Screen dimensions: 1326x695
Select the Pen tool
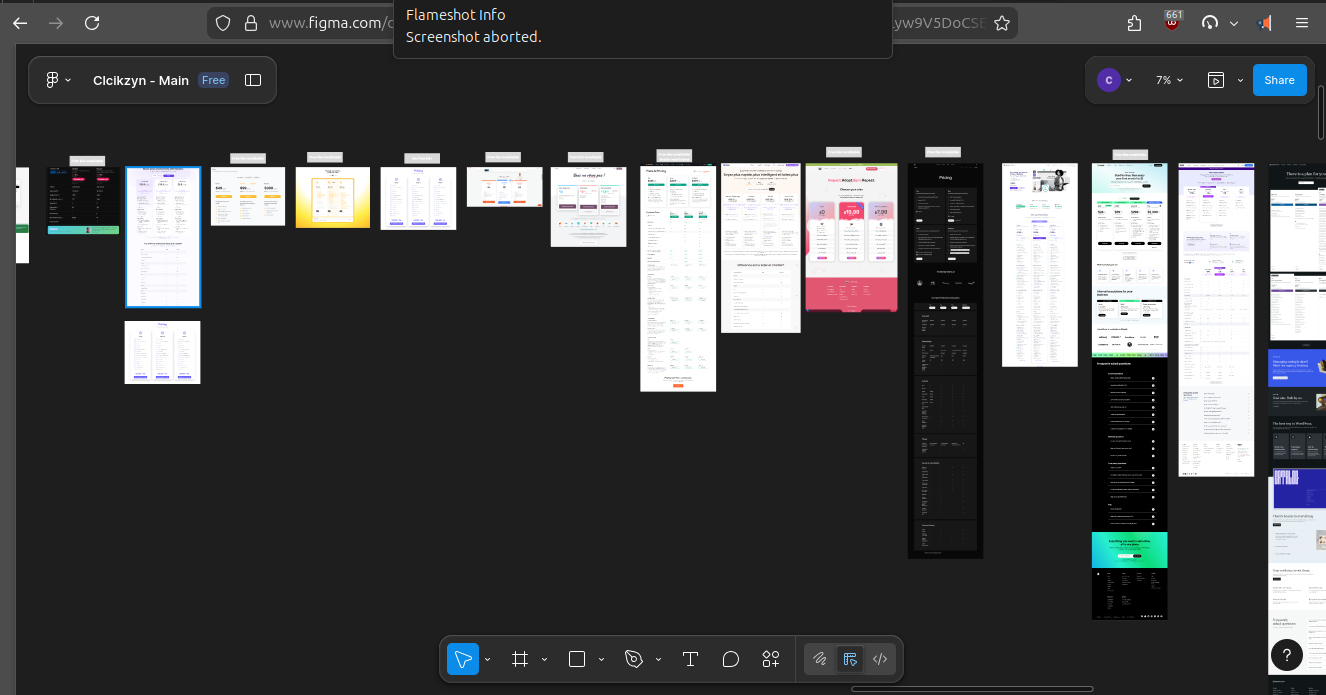pyautogui.click(x=633, y=659)
